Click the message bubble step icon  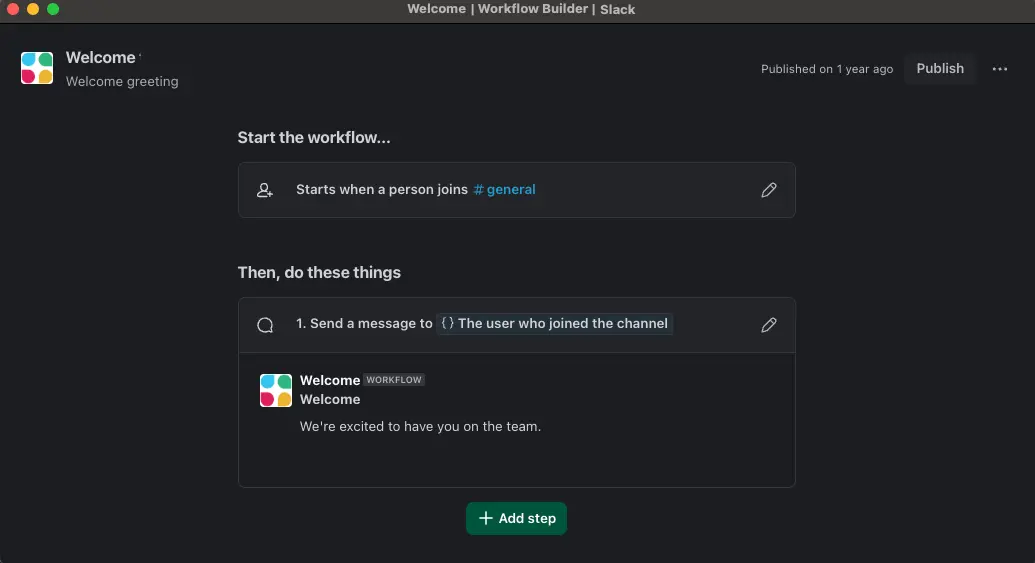(265, 325)
